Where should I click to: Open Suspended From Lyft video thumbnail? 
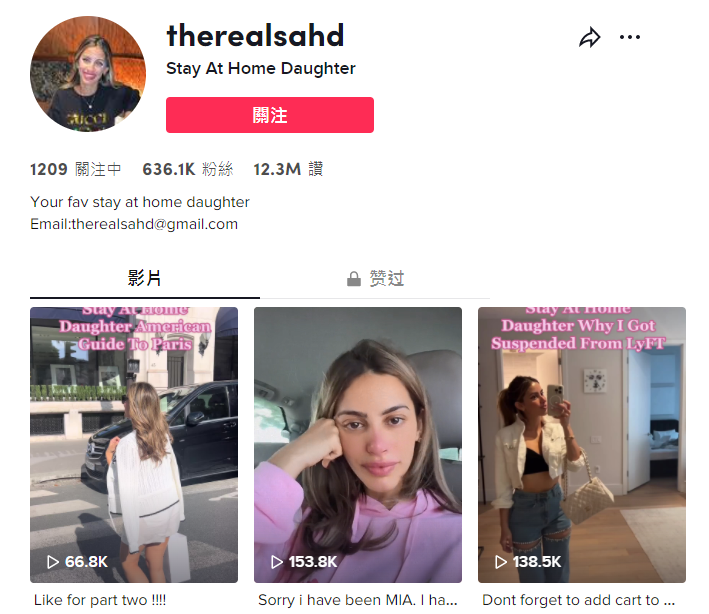(581, 445)
